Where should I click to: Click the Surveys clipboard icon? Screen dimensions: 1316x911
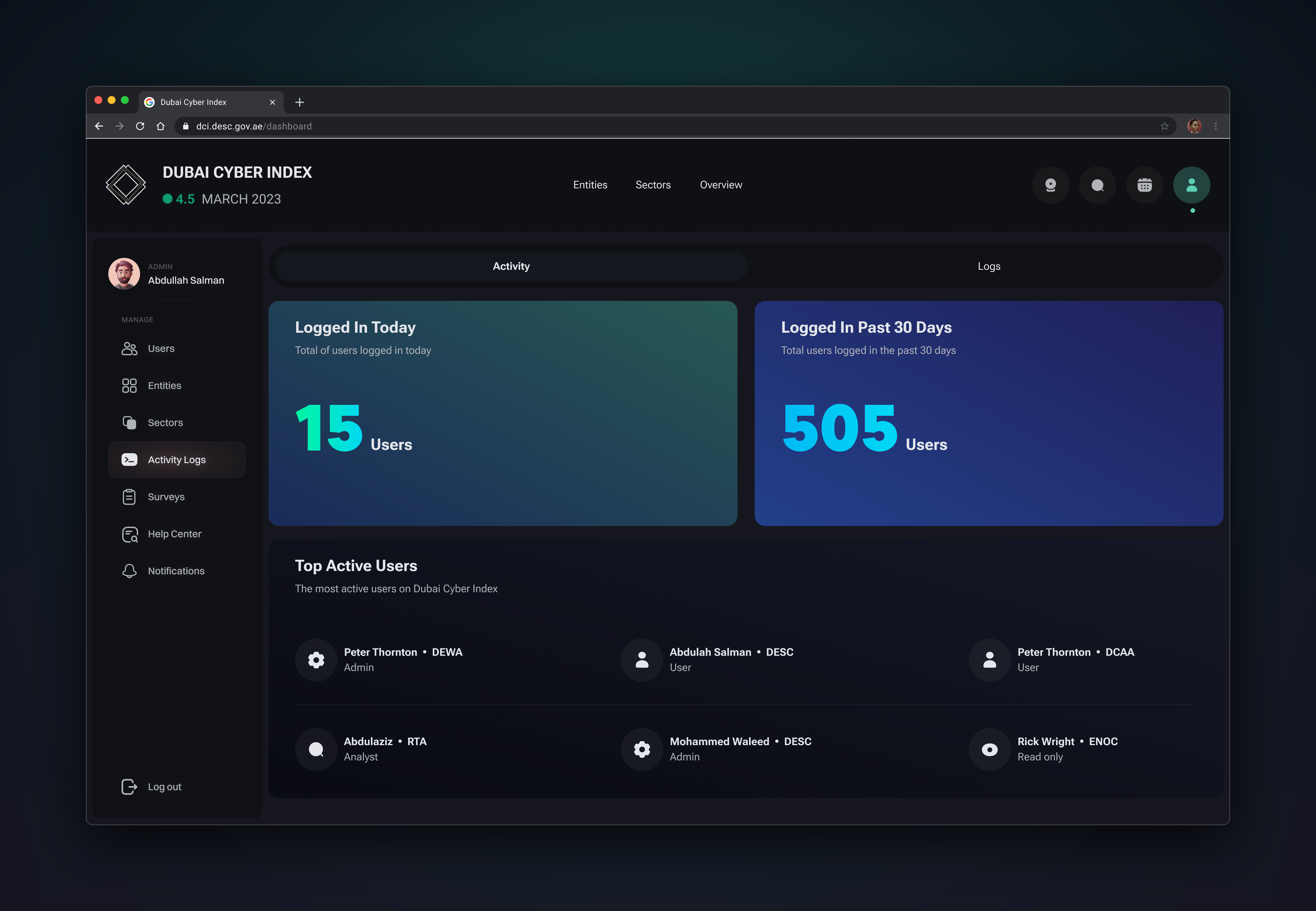130,497
